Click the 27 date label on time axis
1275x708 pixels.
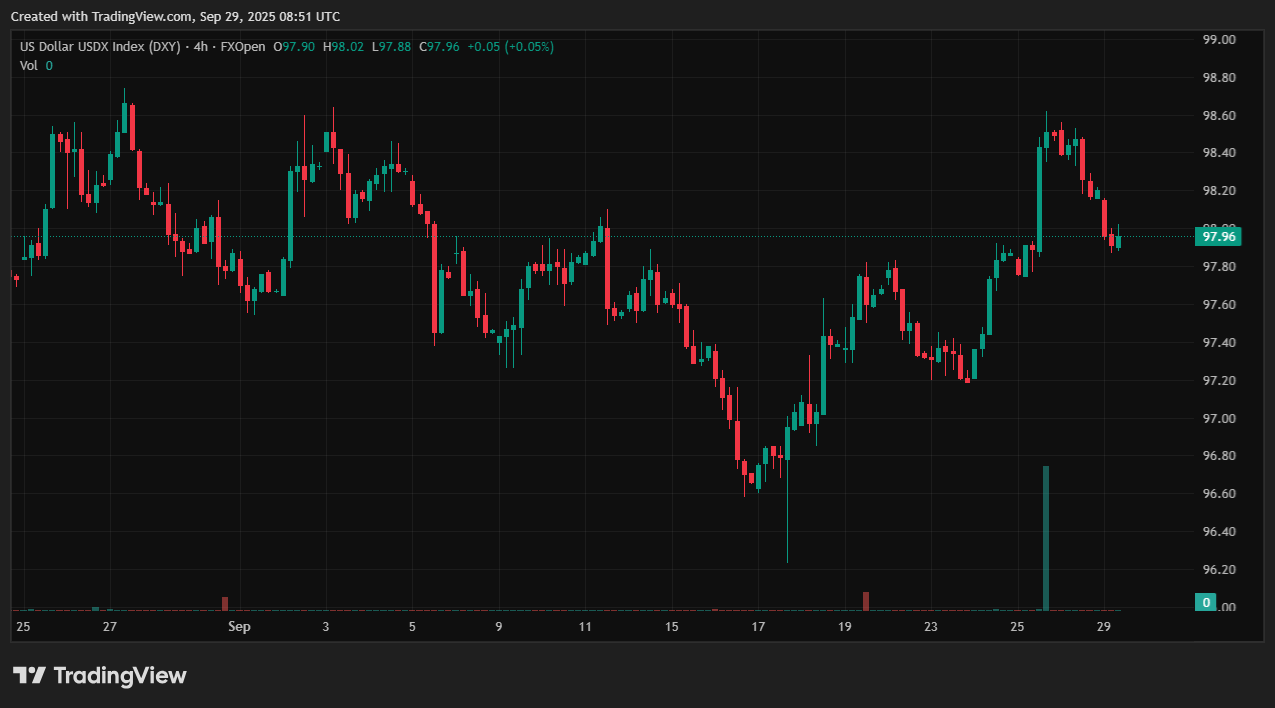pyautogui.click(x=110, y=627)
